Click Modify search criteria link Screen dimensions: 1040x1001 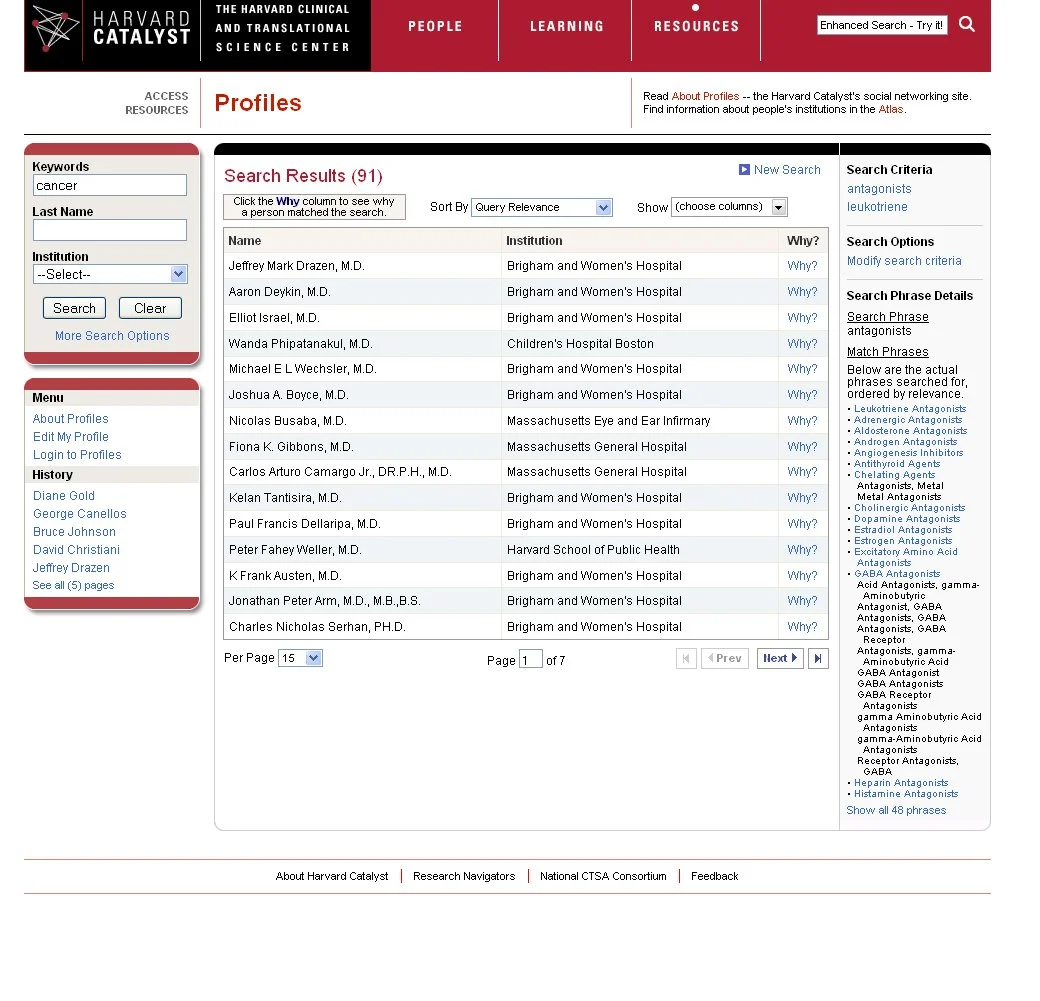point(903,261)
